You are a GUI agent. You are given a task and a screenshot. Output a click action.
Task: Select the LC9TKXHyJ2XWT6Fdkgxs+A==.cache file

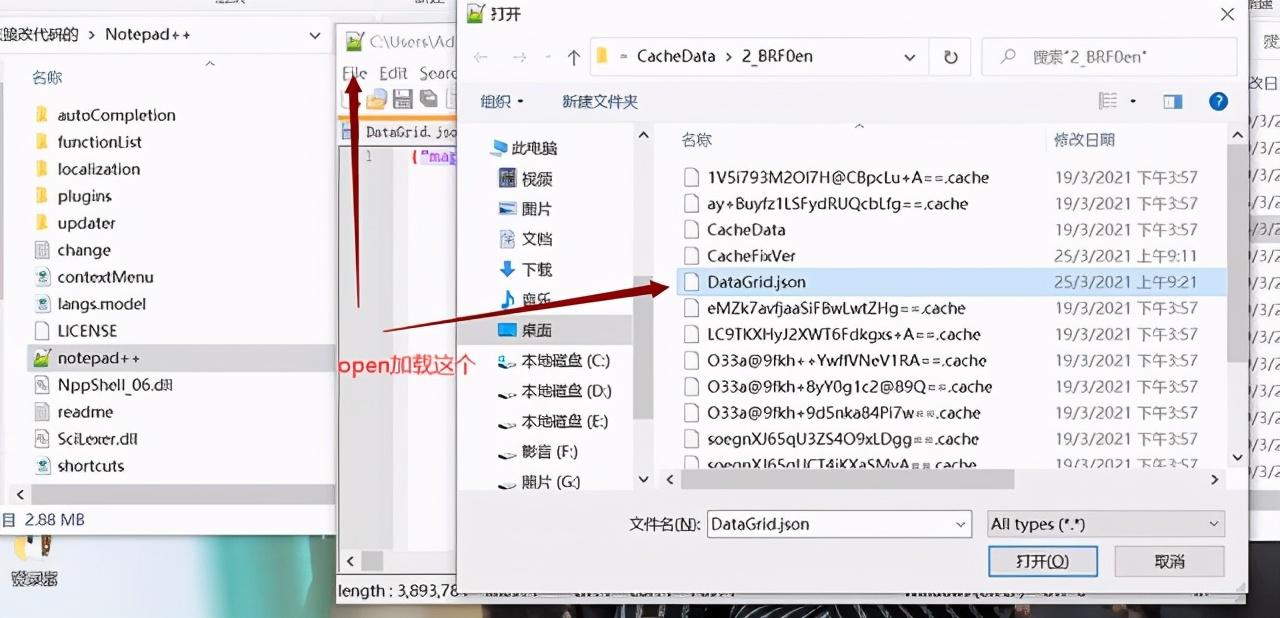[x=832, y=334]
